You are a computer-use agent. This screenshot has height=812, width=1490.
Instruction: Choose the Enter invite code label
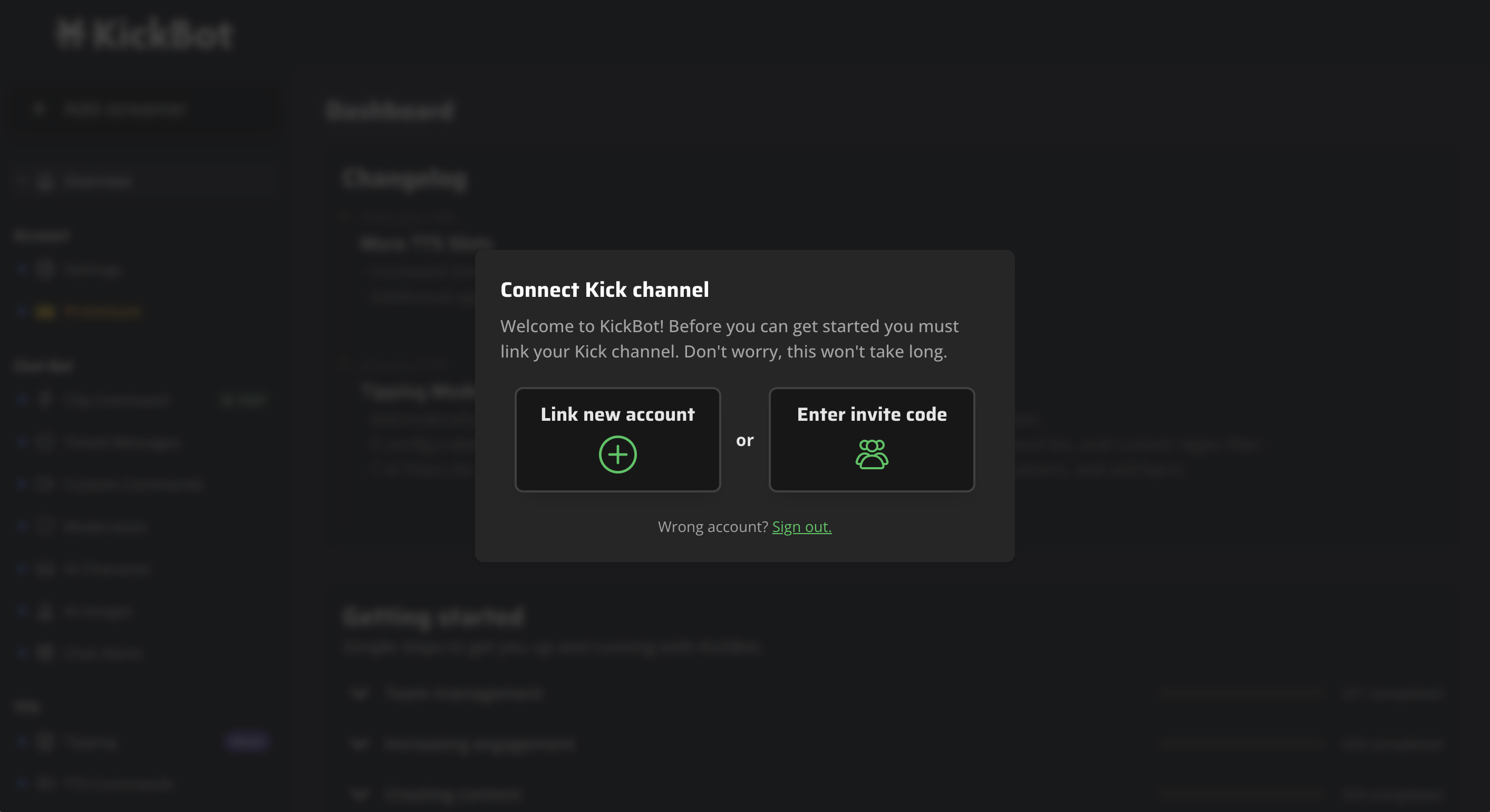pos(872,414)
